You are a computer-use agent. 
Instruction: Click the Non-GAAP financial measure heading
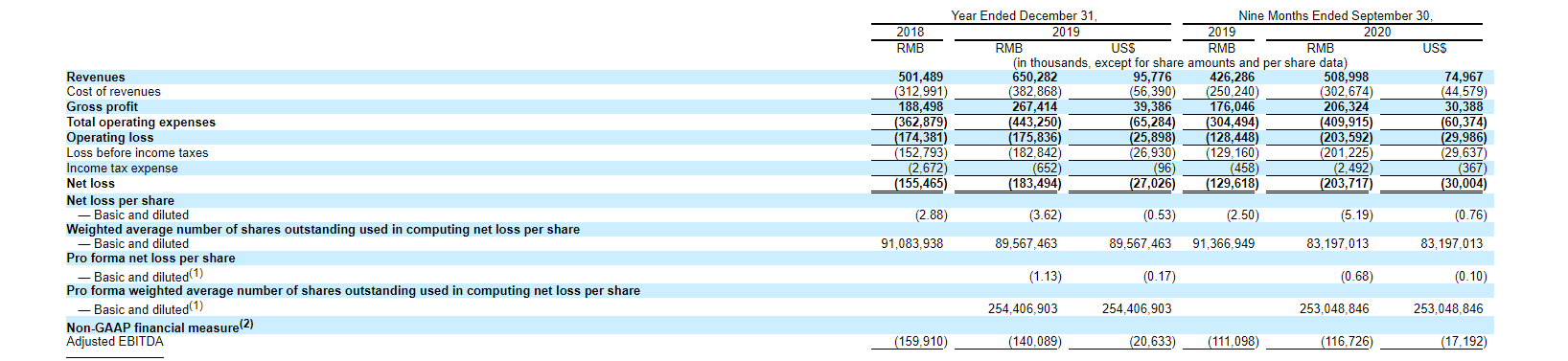pos(159,327)
